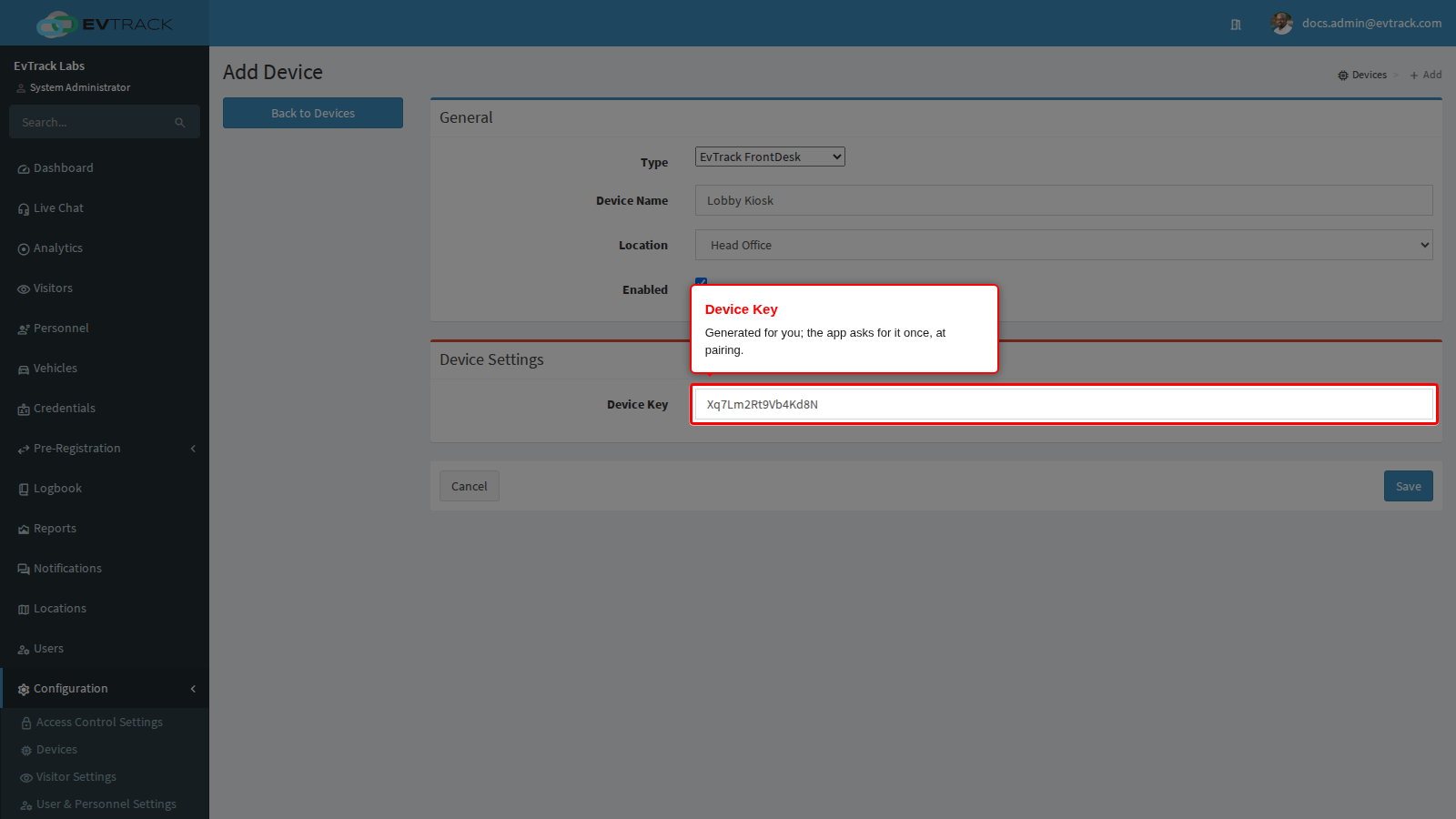The image size is (1456, 819).
Task: Open the Type dropdown EvTrack FrontDesk
Action: pyautogui.click(x=770, y=157)
